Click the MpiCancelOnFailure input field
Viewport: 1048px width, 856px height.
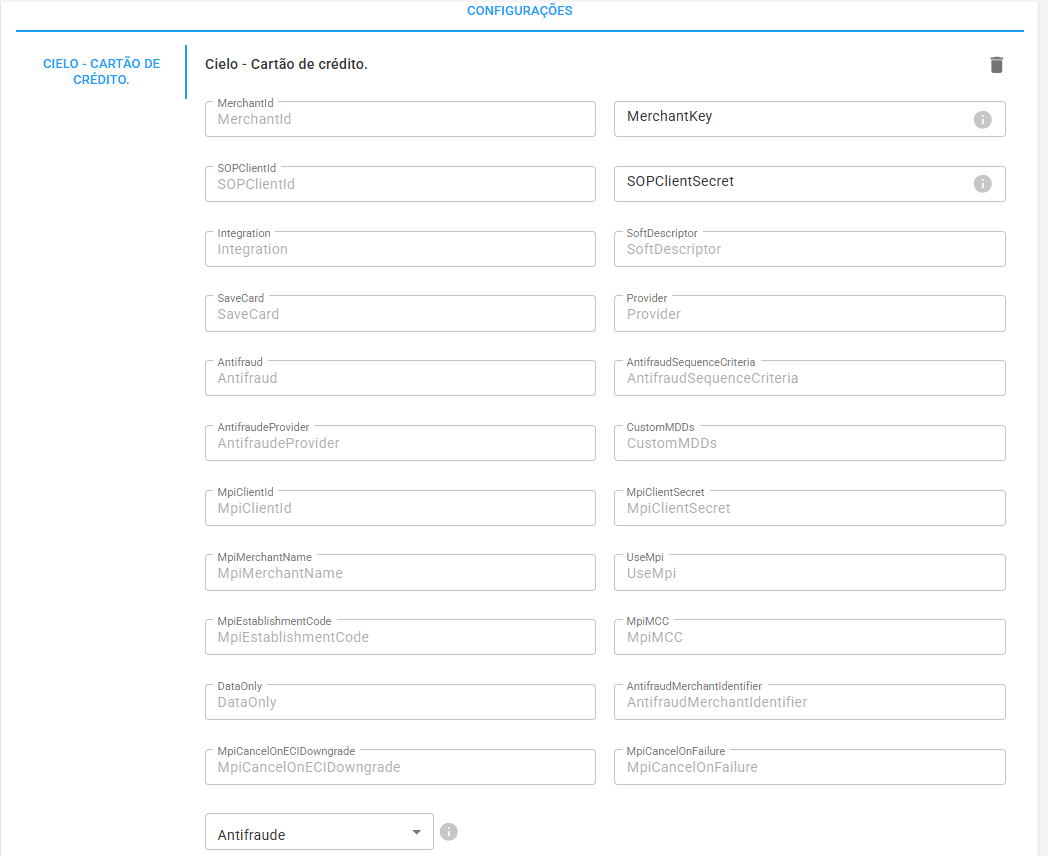[810, 766]
